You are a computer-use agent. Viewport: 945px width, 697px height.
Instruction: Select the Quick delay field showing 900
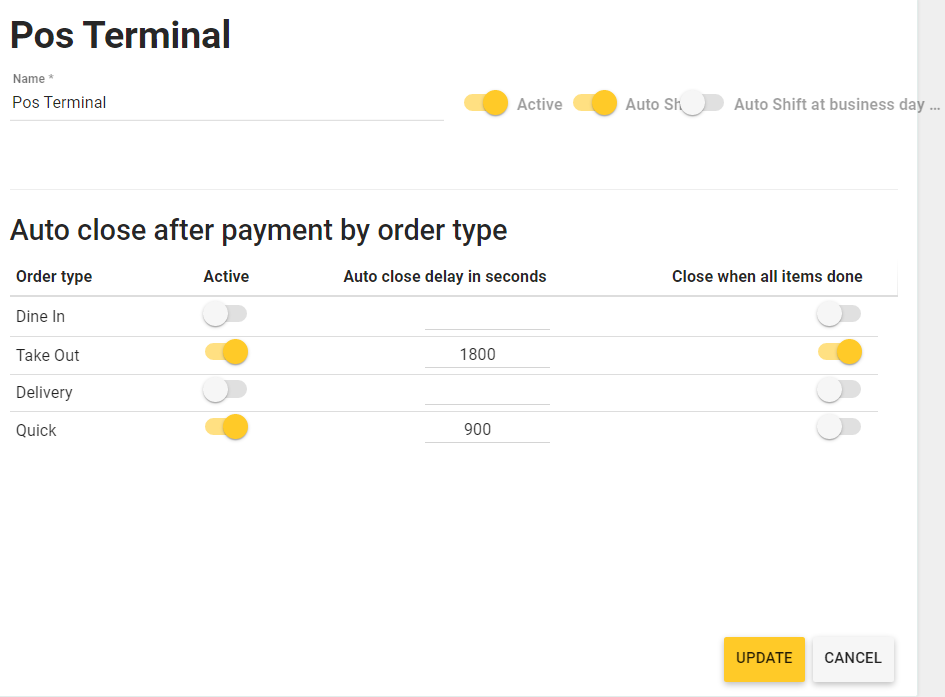point(487,428)
